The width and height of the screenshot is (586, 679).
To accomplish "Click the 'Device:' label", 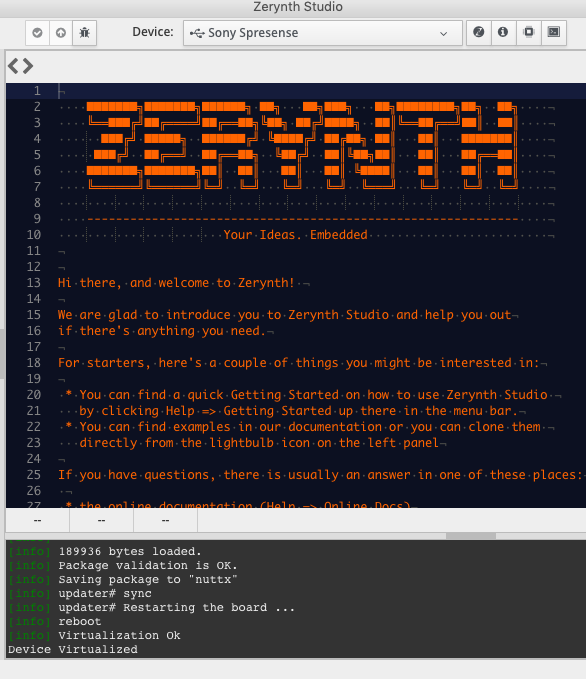I will [x=153, y=32].
